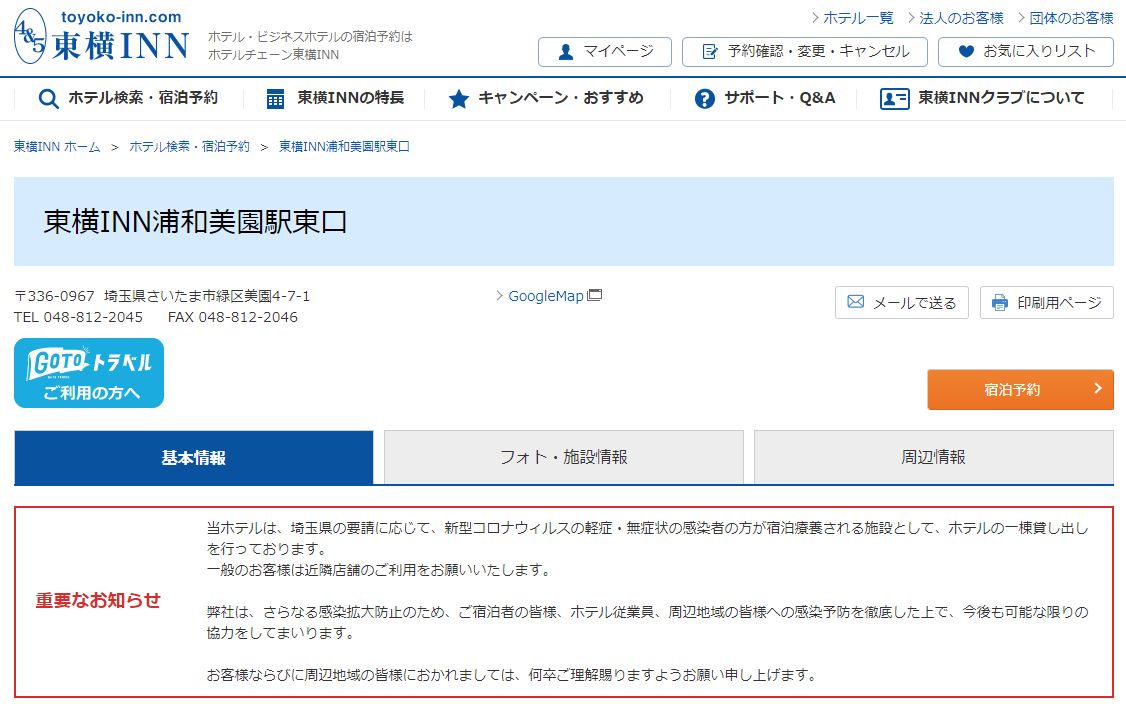Click the address 埼玉県さいたま市緑区美園4-7-1
This screenshot has width=1126, height=711.
[x=207, y=296]
